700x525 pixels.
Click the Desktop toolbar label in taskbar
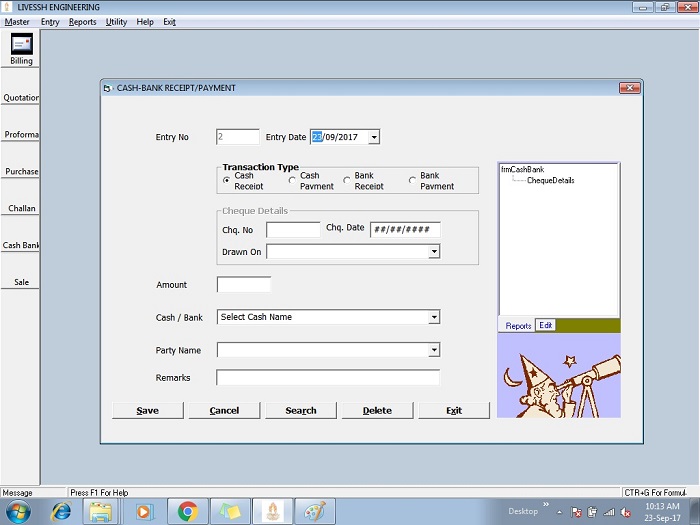pos(523,511)
